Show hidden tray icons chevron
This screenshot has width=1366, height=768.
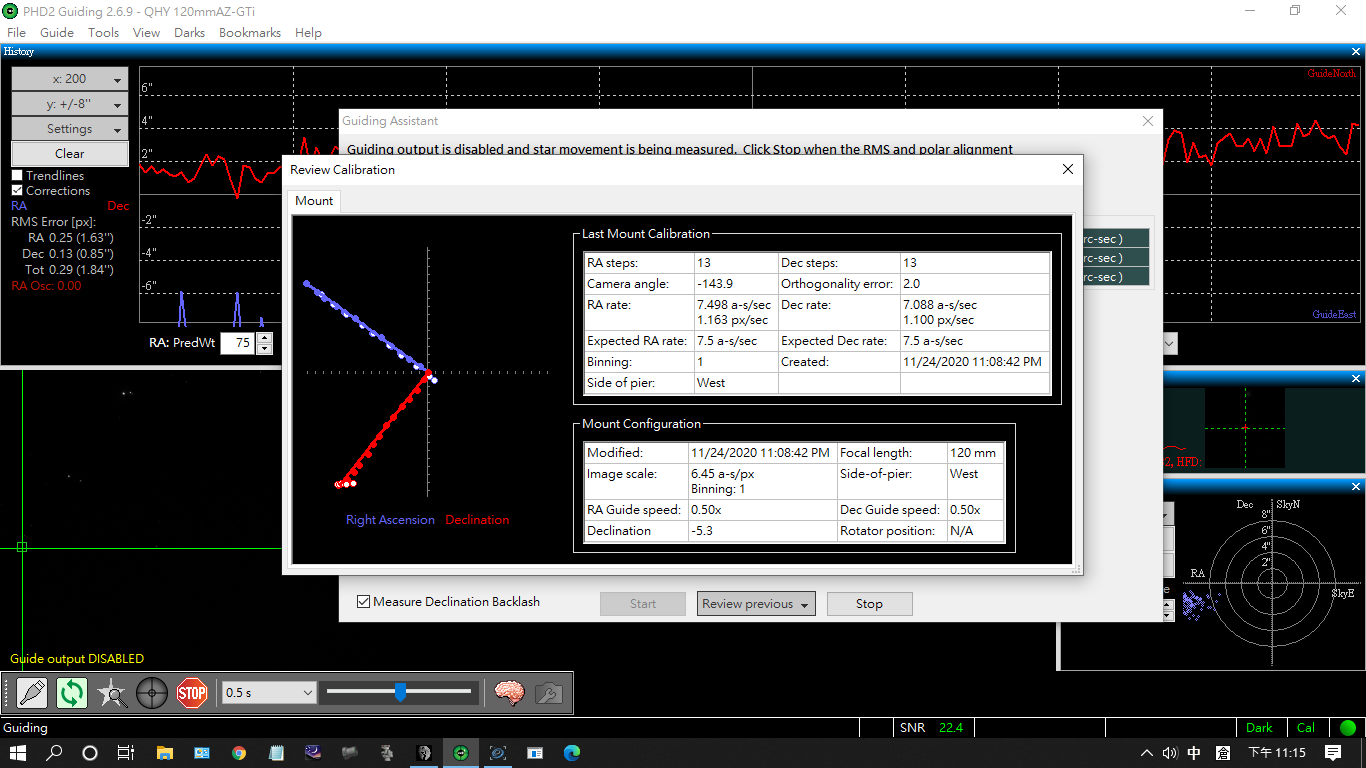point(1147,753)
